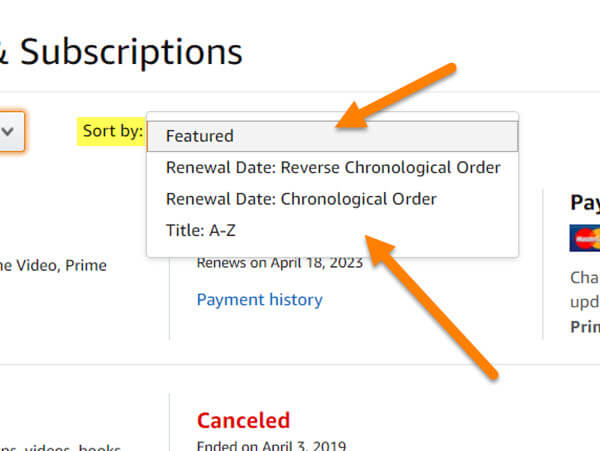The image size is (600, 451).
Task: Sort by Title: A-Z
Action: coord(332,230)
